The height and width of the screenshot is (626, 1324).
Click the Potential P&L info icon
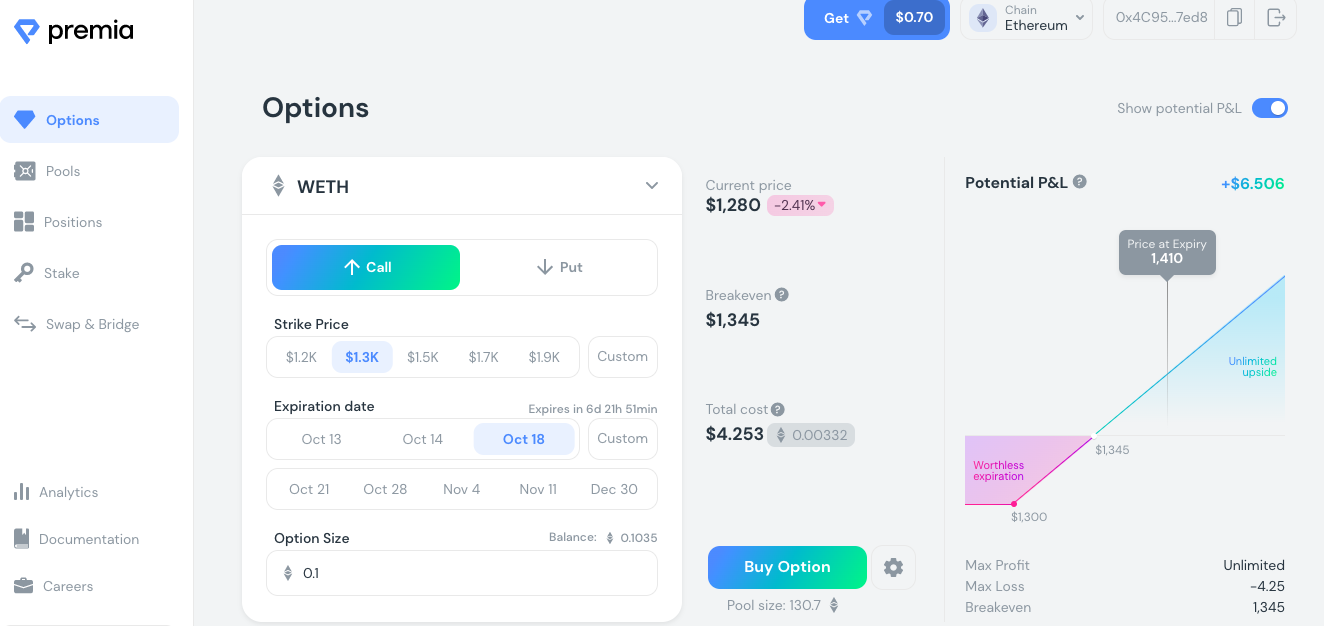pyautogui.click(x=1080, y=182)
